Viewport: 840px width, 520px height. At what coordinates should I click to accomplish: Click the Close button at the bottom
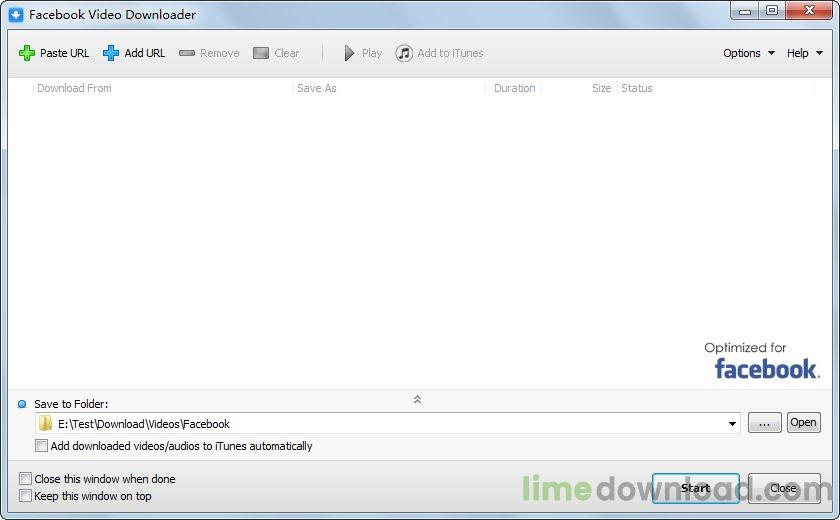pyautogui.click(x=784, y=488)
